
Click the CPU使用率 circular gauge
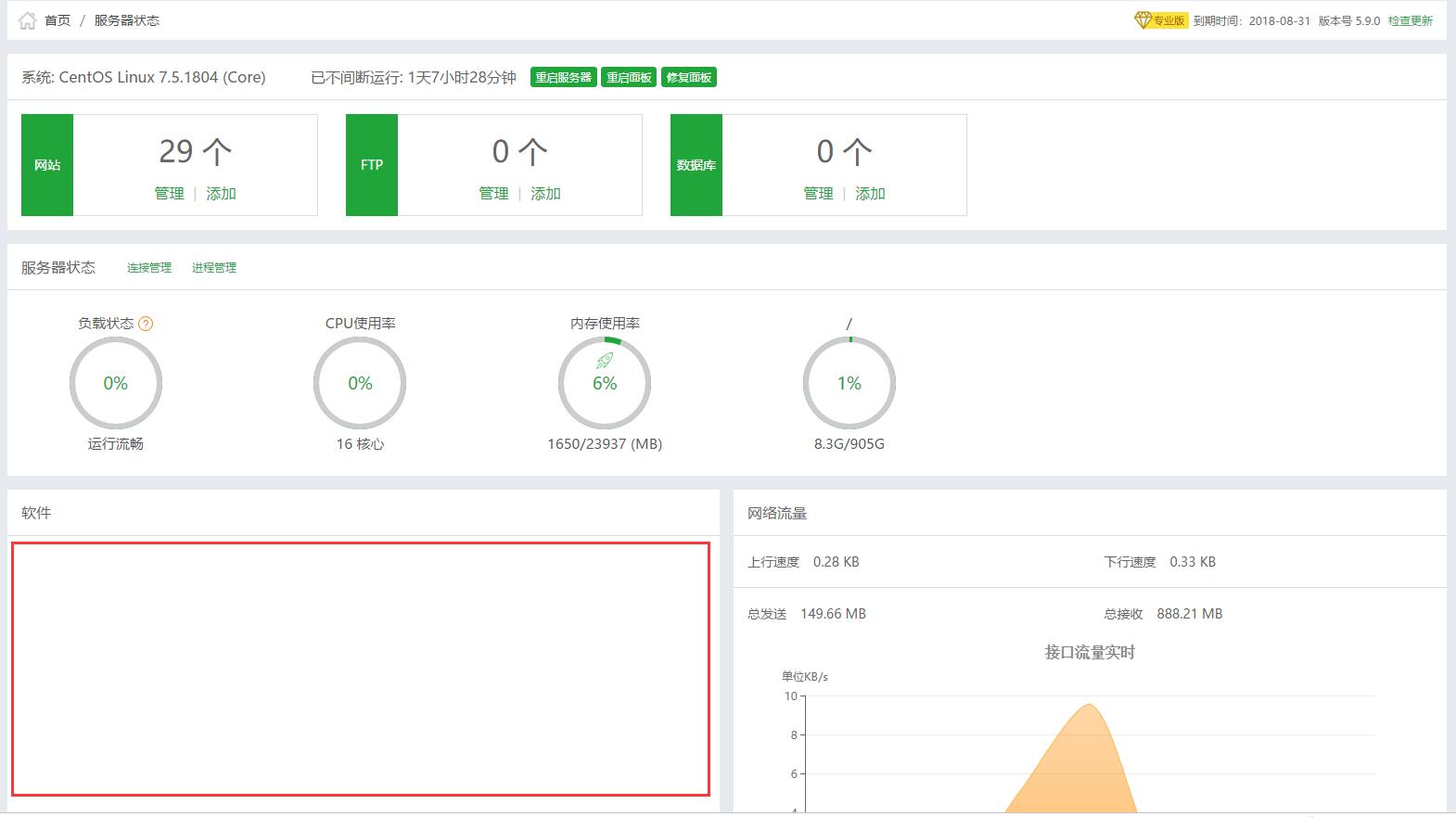(x=360, y=383)
